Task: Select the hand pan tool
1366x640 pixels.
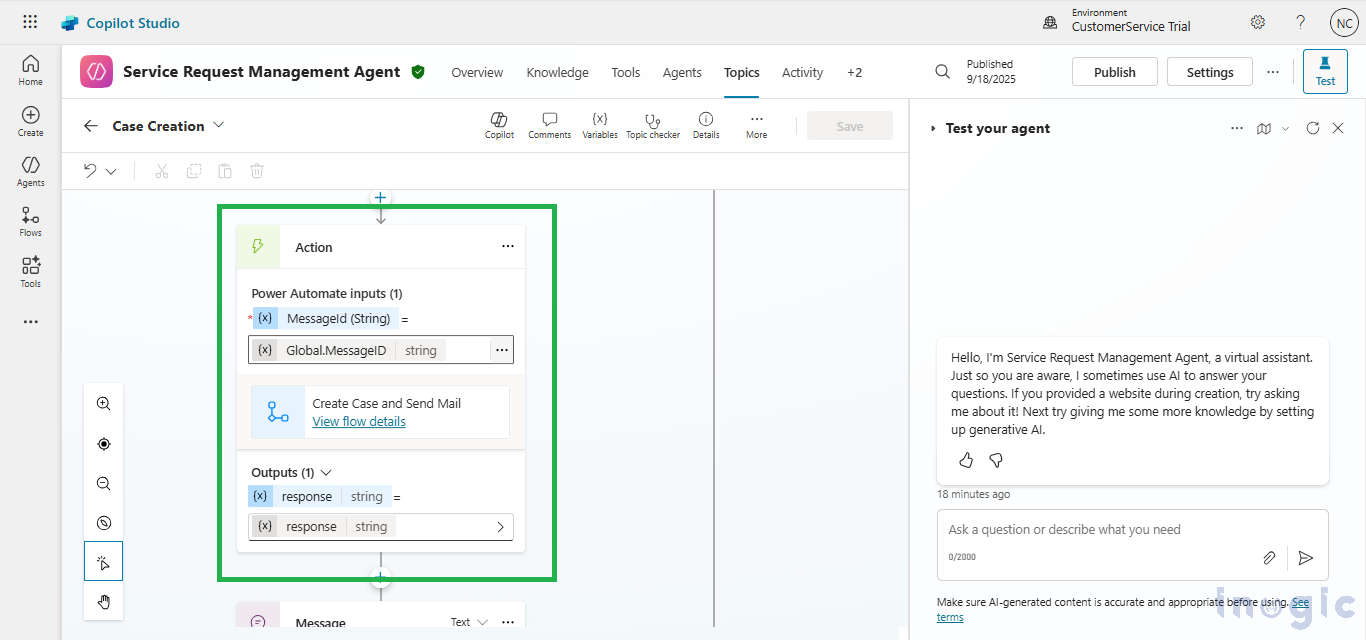Action: [x=104, y=601]
